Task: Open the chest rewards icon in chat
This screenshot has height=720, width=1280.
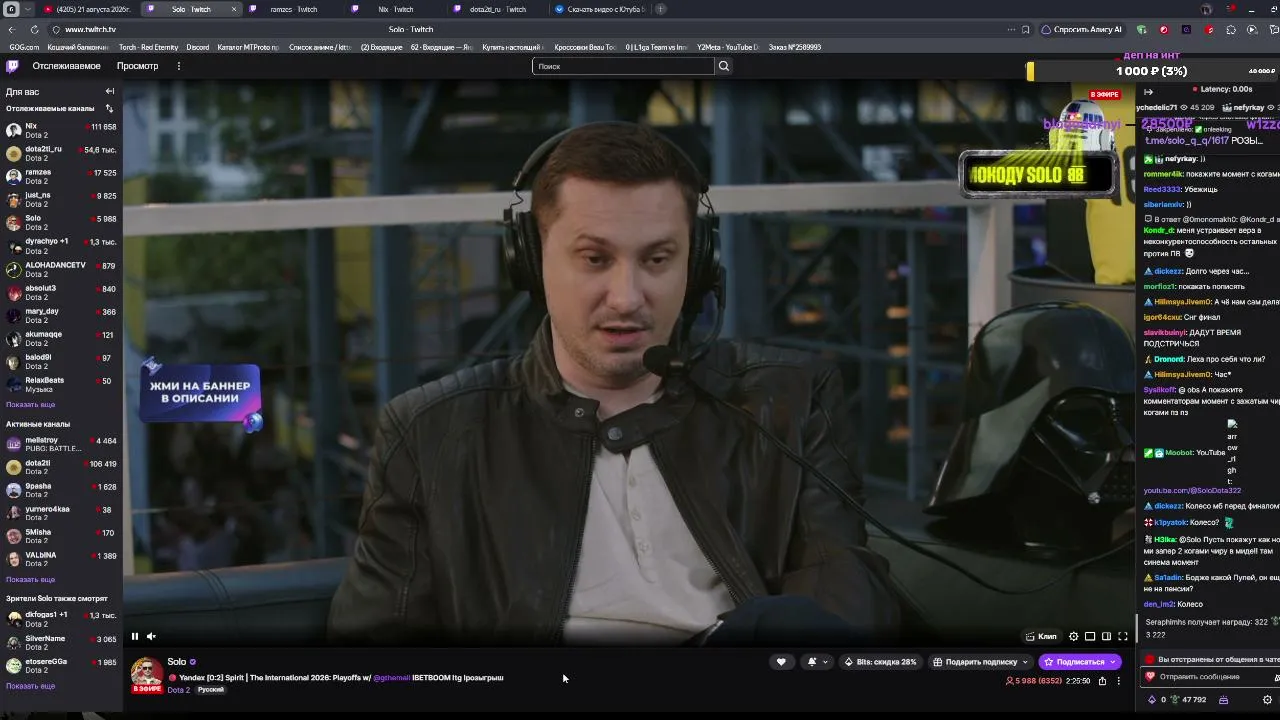Action: 1223,700
